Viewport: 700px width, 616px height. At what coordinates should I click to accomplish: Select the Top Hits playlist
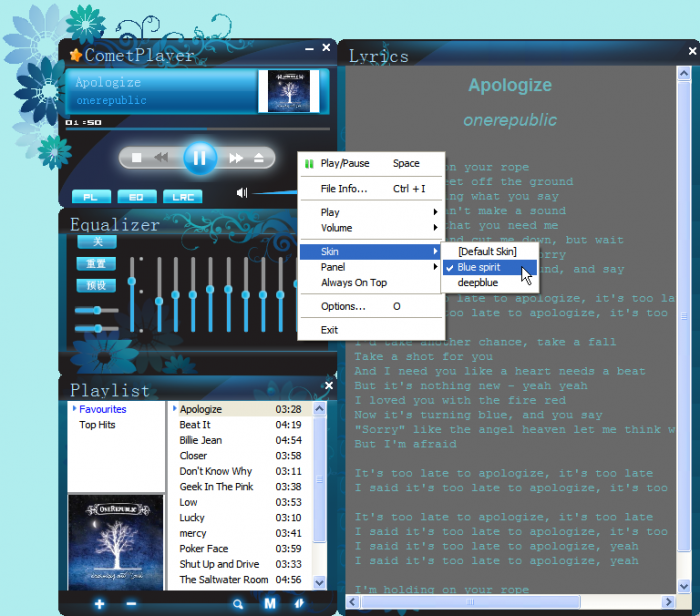97,425
